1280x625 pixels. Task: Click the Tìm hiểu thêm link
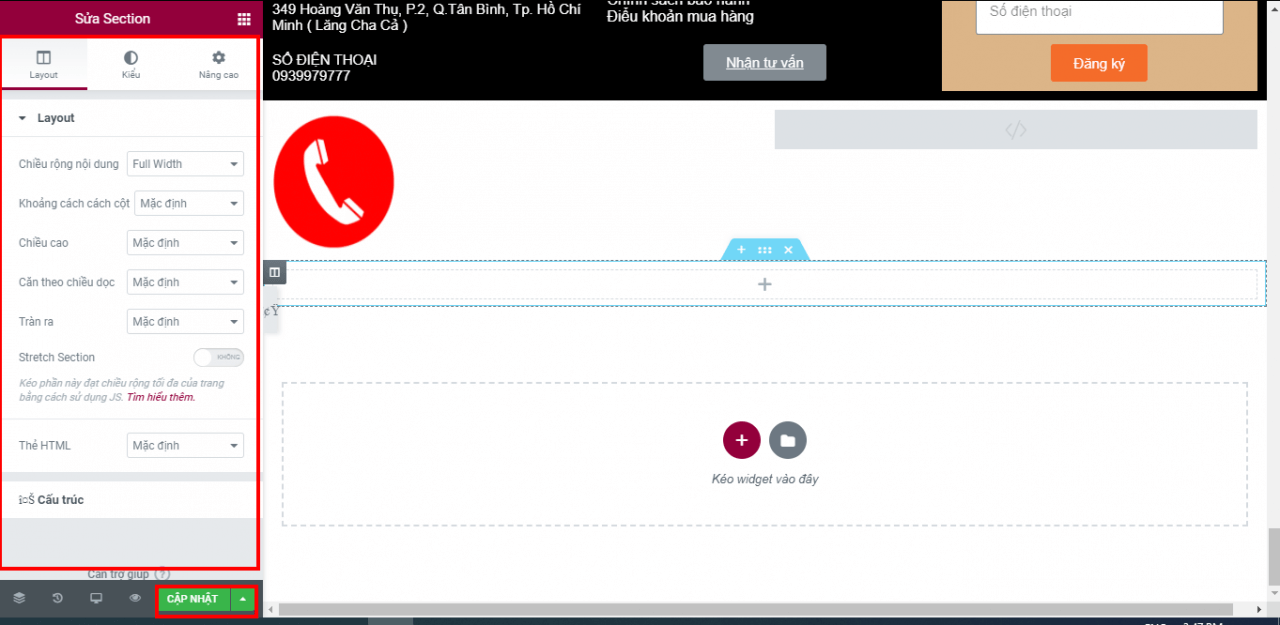point(161,397)
